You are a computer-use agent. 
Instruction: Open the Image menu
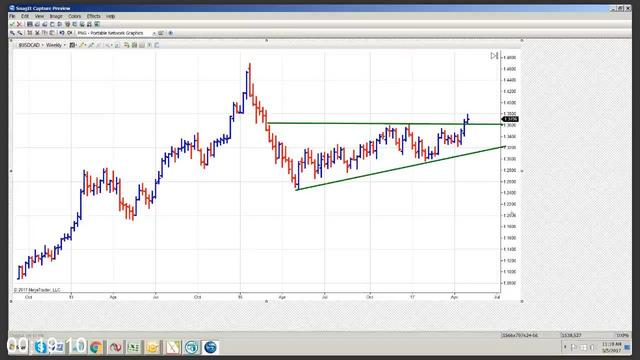point(56,16)
